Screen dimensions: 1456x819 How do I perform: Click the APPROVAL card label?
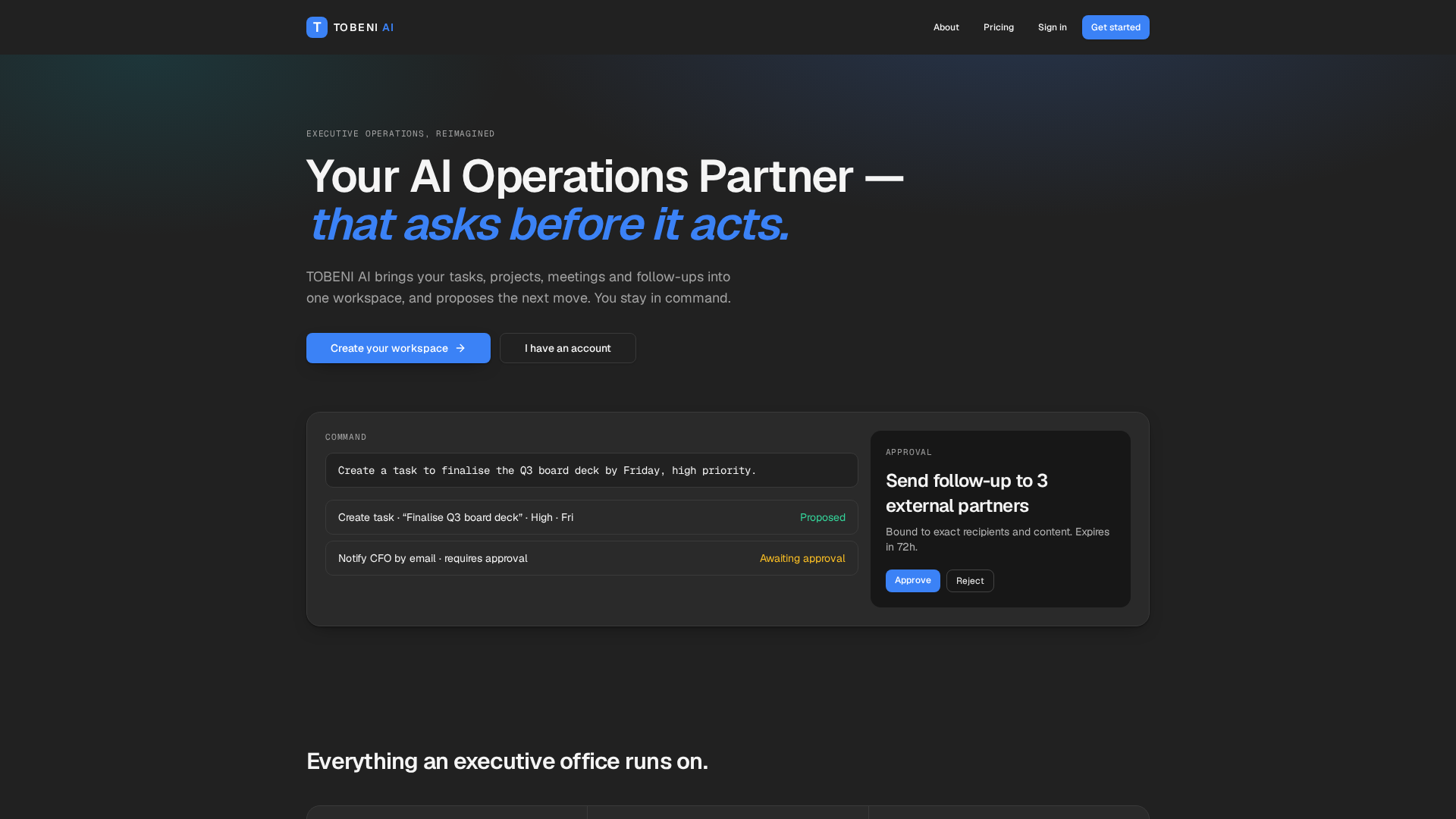click(908, 452)
